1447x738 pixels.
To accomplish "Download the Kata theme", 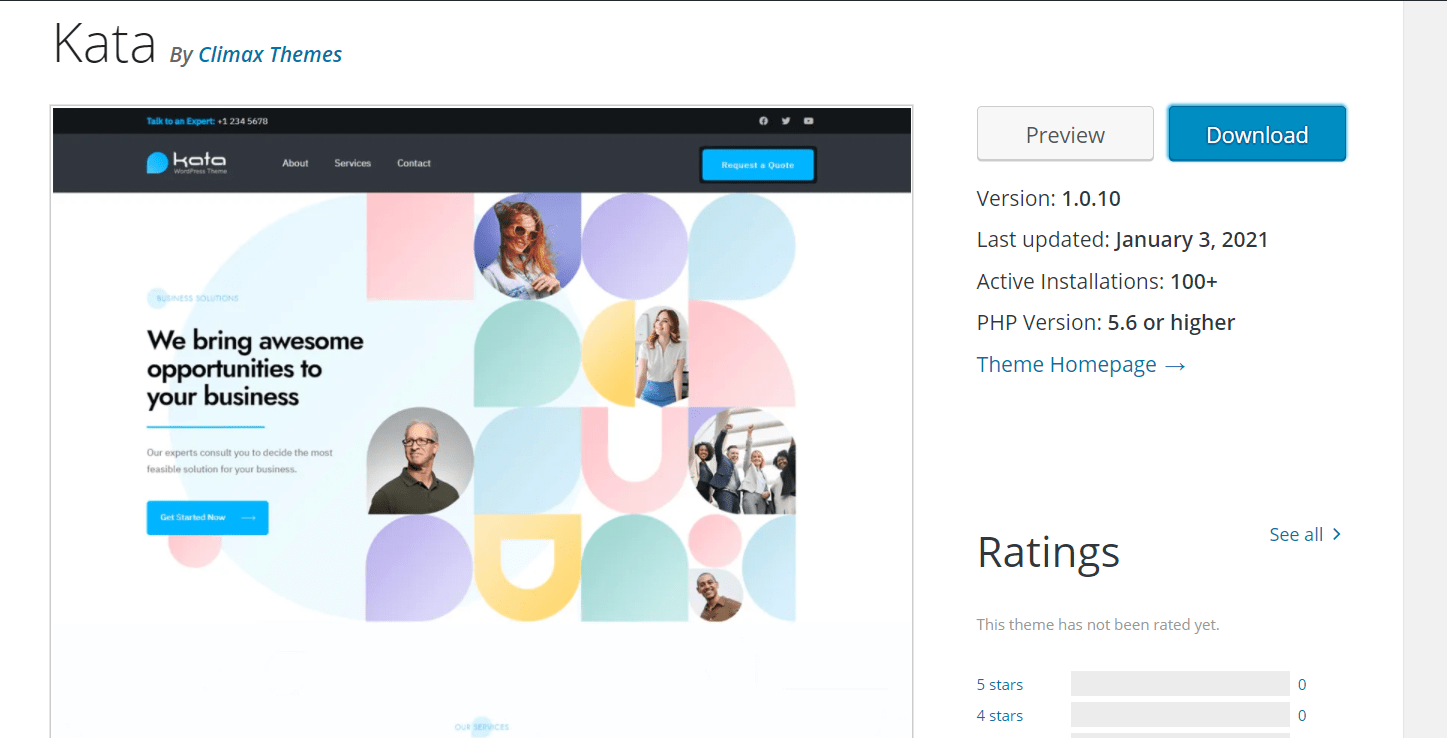I will pos(1257,134).
